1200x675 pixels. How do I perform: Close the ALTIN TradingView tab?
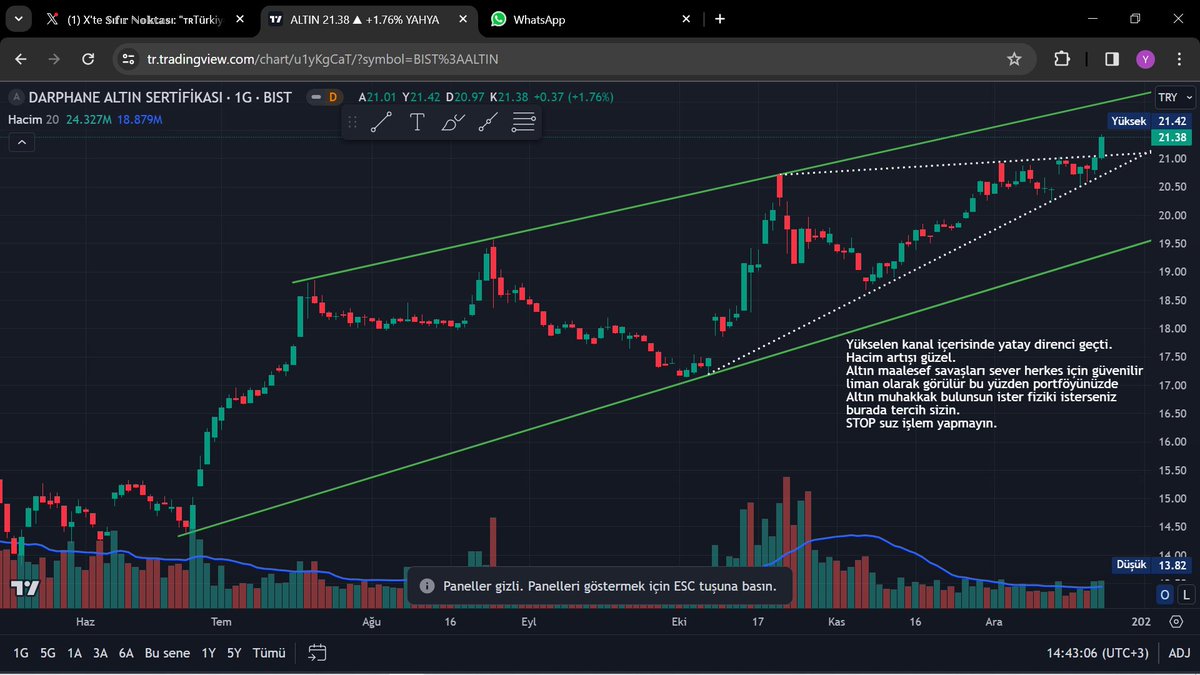(x=463, y=19)
